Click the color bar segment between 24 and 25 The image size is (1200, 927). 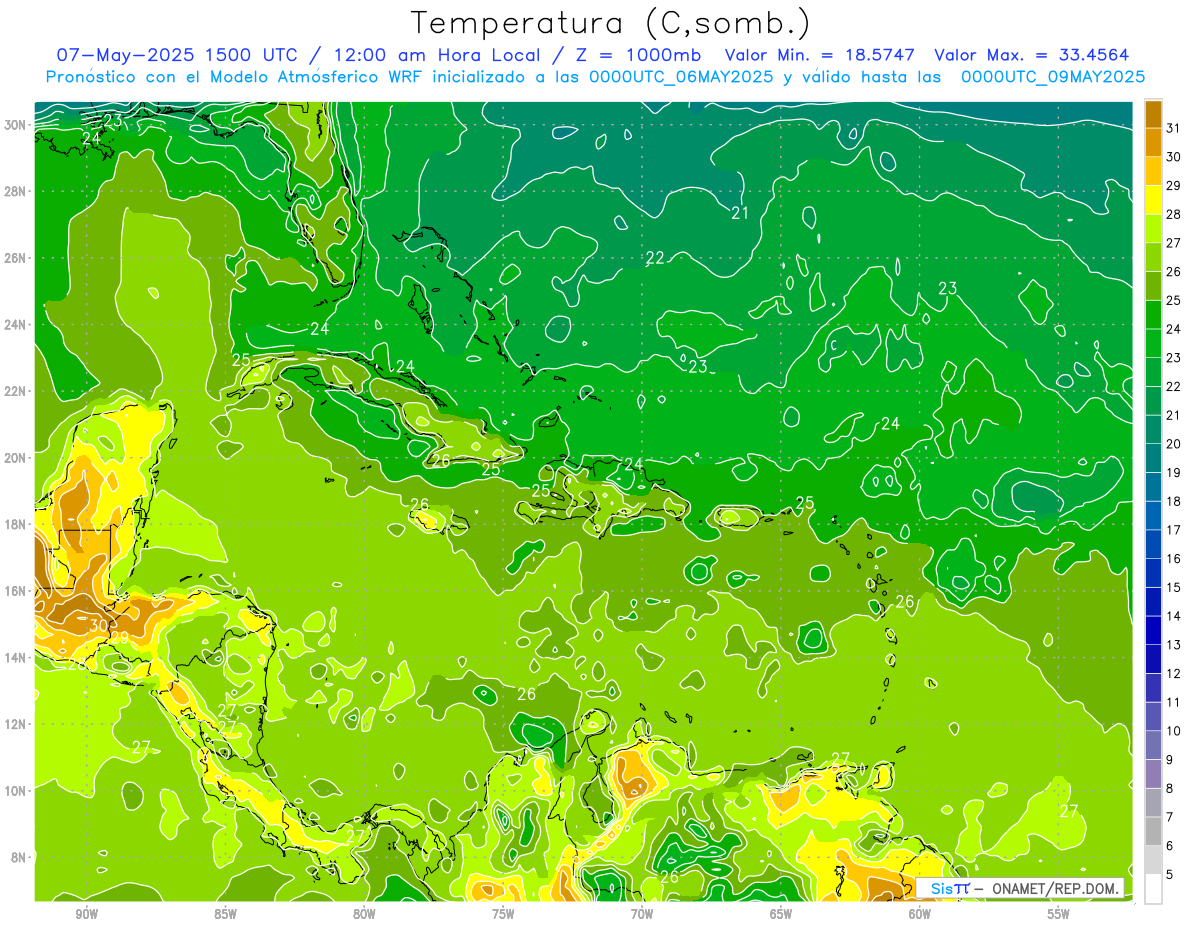click(x=1153, y=314)
